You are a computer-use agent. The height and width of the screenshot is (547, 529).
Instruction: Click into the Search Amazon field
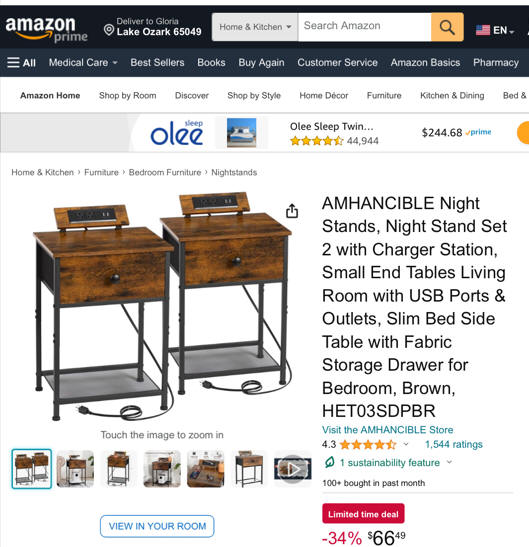click(365, 27)
